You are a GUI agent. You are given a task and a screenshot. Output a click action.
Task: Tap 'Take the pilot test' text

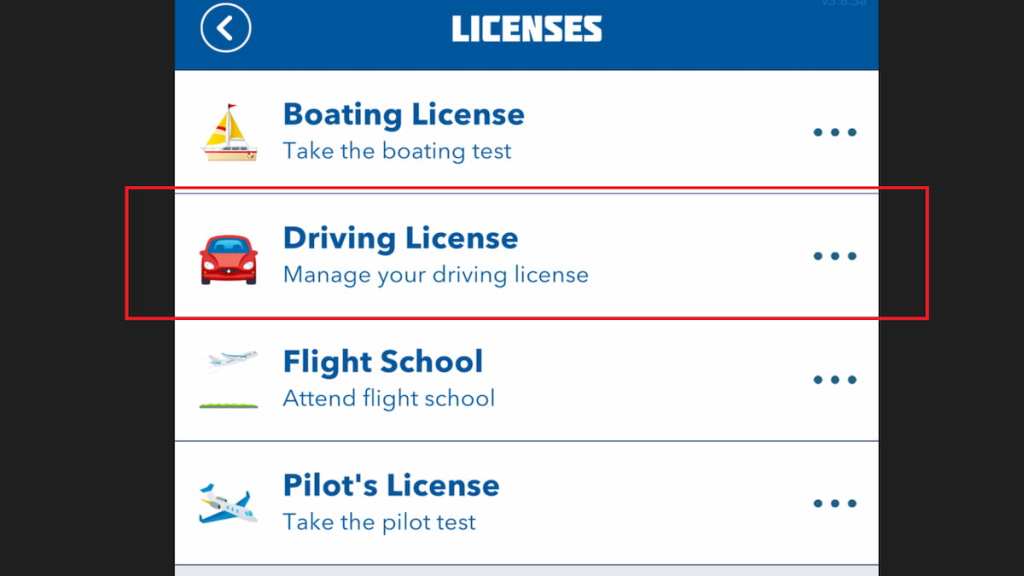coord(378,521)
